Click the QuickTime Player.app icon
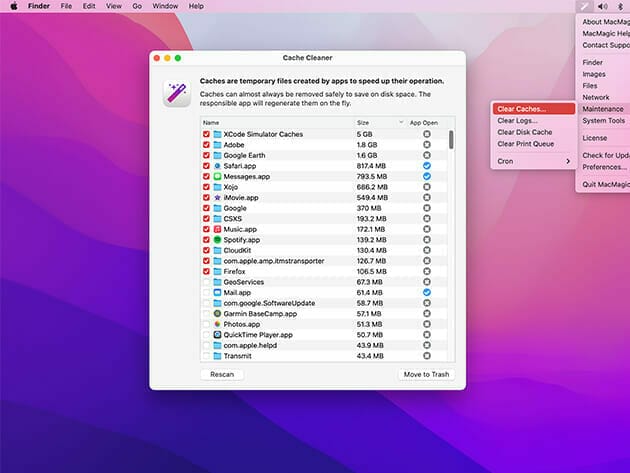630x473 pixels. (x=217, y=335)
